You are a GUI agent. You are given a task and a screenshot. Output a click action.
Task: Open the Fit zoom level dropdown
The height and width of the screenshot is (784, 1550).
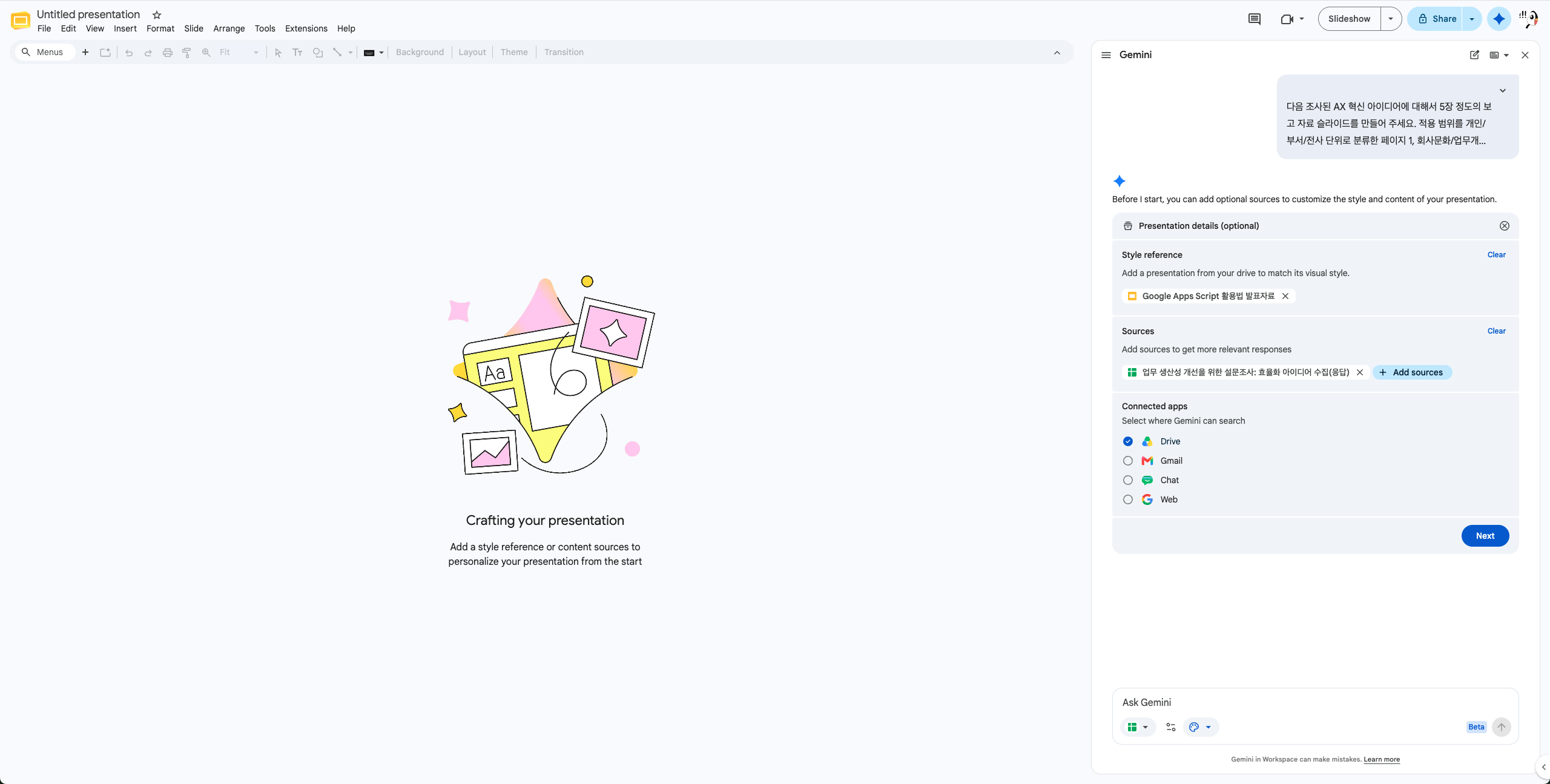239,53
